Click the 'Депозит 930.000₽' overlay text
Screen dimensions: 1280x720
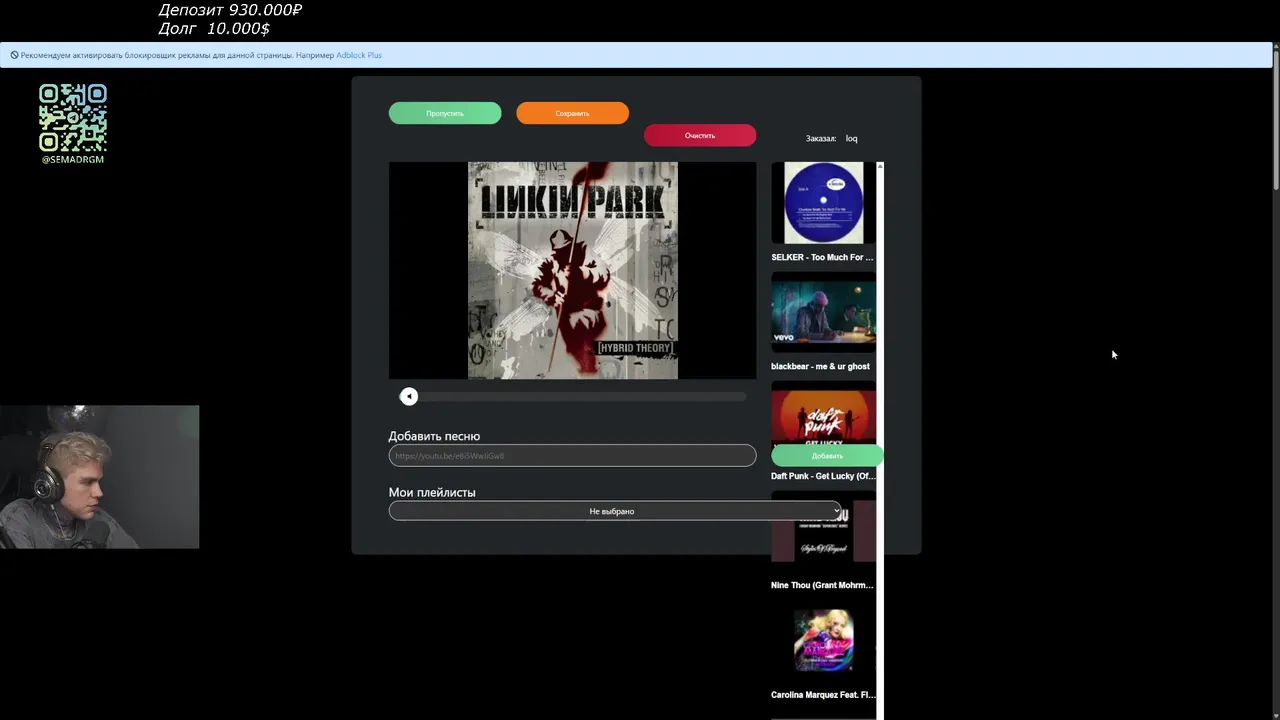click(230, 10)
